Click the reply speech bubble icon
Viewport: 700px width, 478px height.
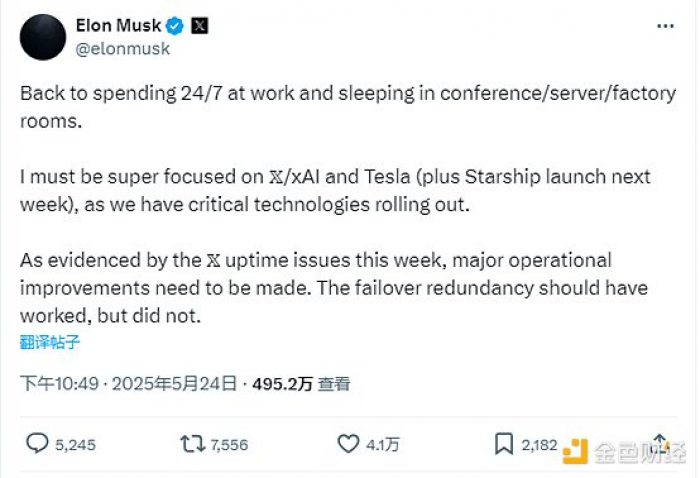pyautogui.click(x=37, y=444)
